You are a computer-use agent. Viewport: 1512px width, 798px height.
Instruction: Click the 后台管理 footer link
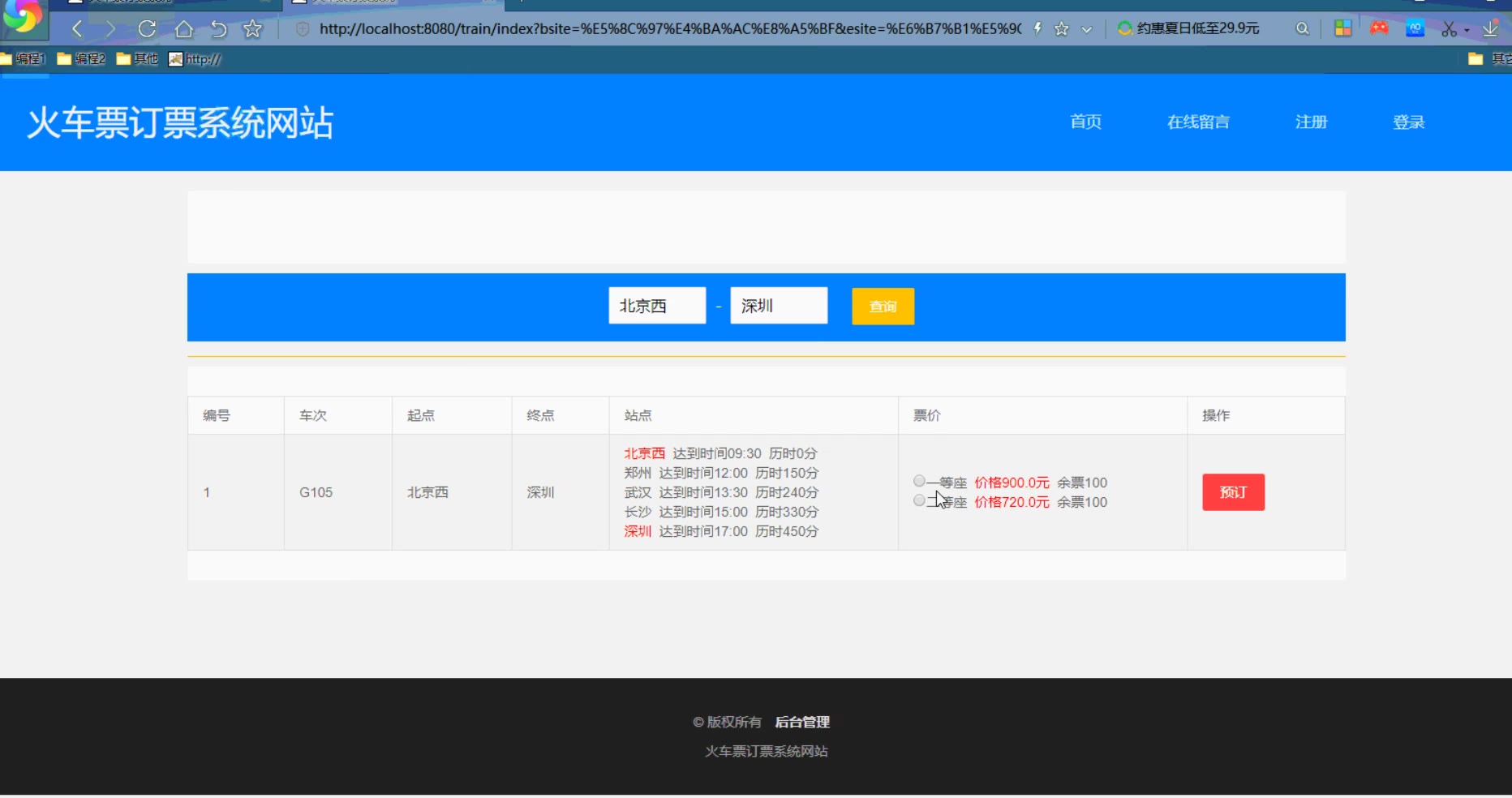point(802,722)
